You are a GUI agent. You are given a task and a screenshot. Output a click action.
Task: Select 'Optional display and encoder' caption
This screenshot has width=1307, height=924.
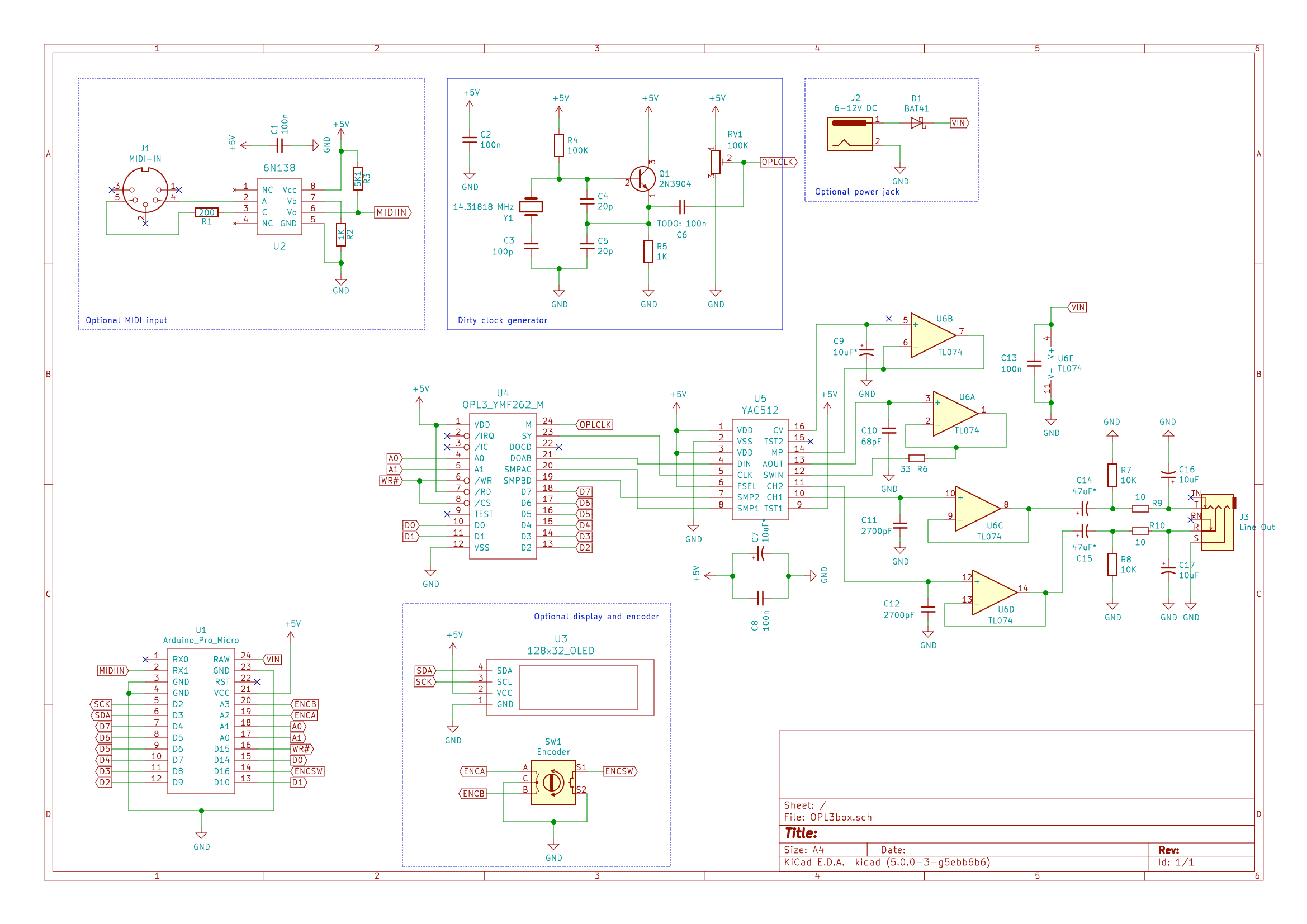click(596, 617)
